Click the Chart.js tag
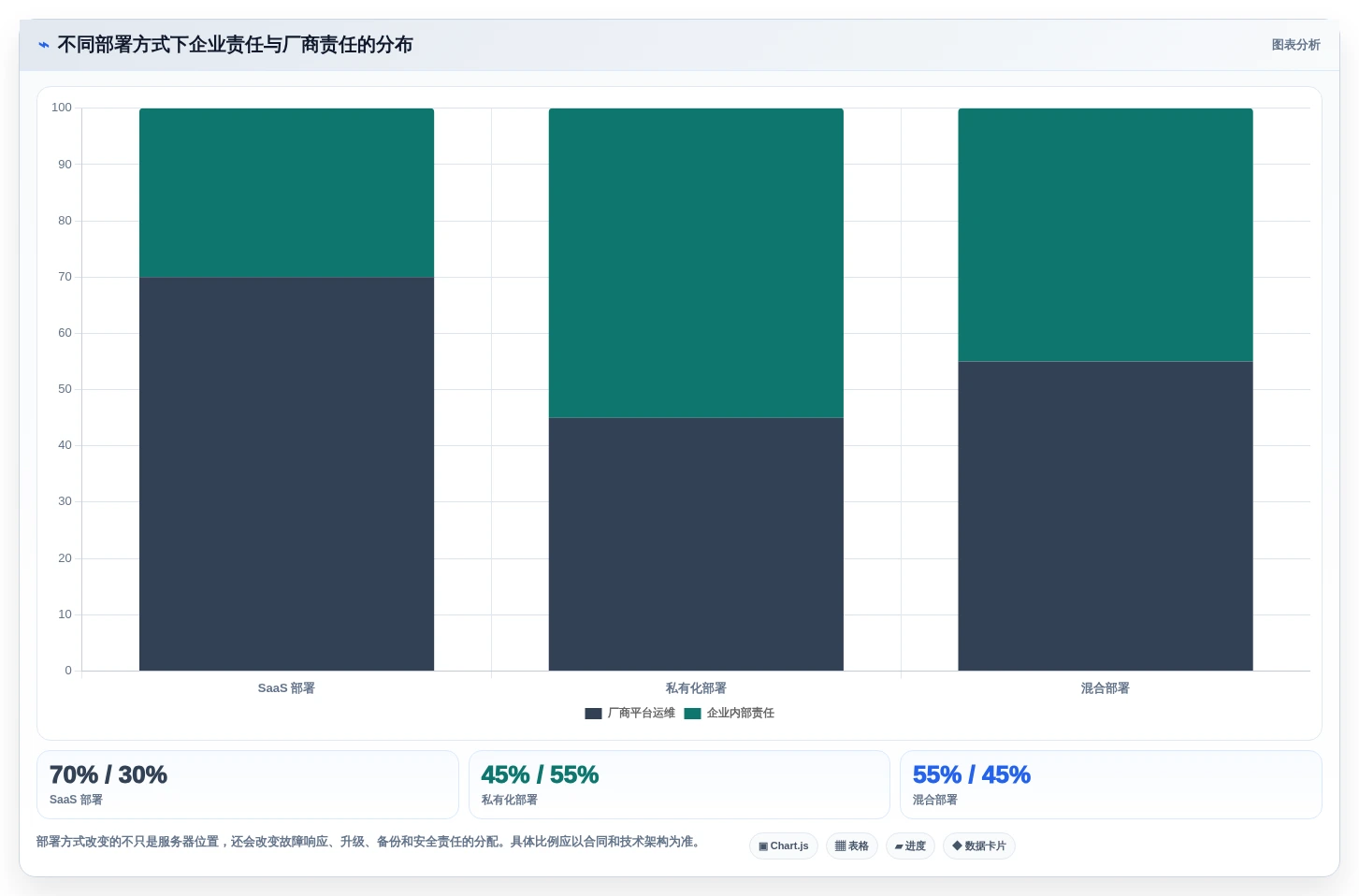This screenshot has height=896, width=1359. point(784,846)
